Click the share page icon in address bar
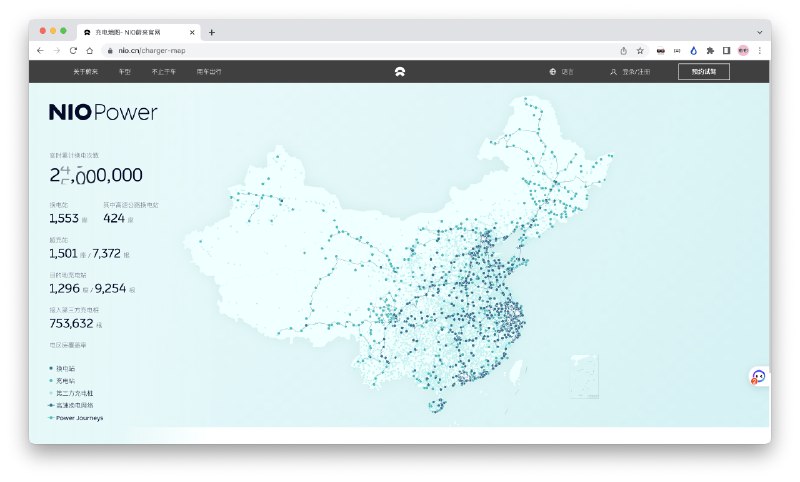Screen dimensions: 800x482 (623, 50)
